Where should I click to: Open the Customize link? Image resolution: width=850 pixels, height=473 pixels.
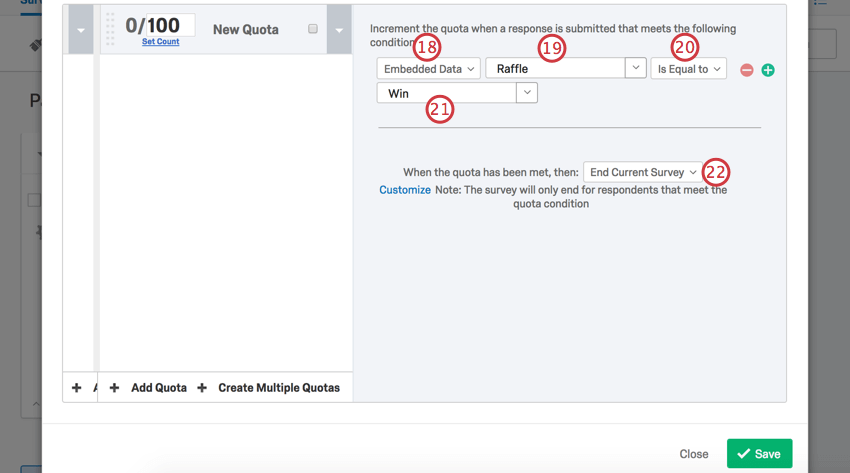point(405,190)
